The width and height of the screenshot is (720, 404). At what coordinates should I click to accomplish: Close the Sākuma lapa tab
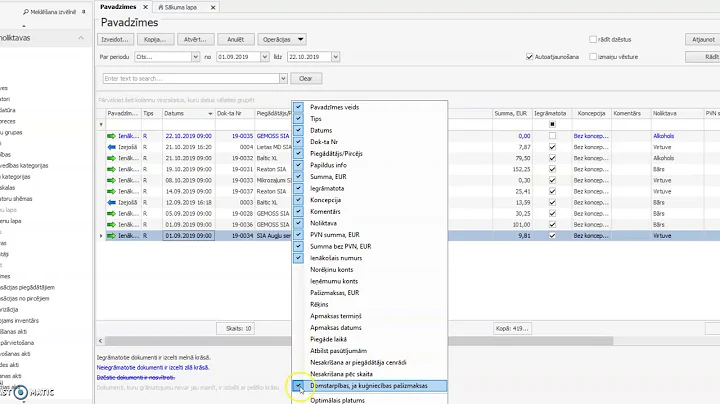213,7
